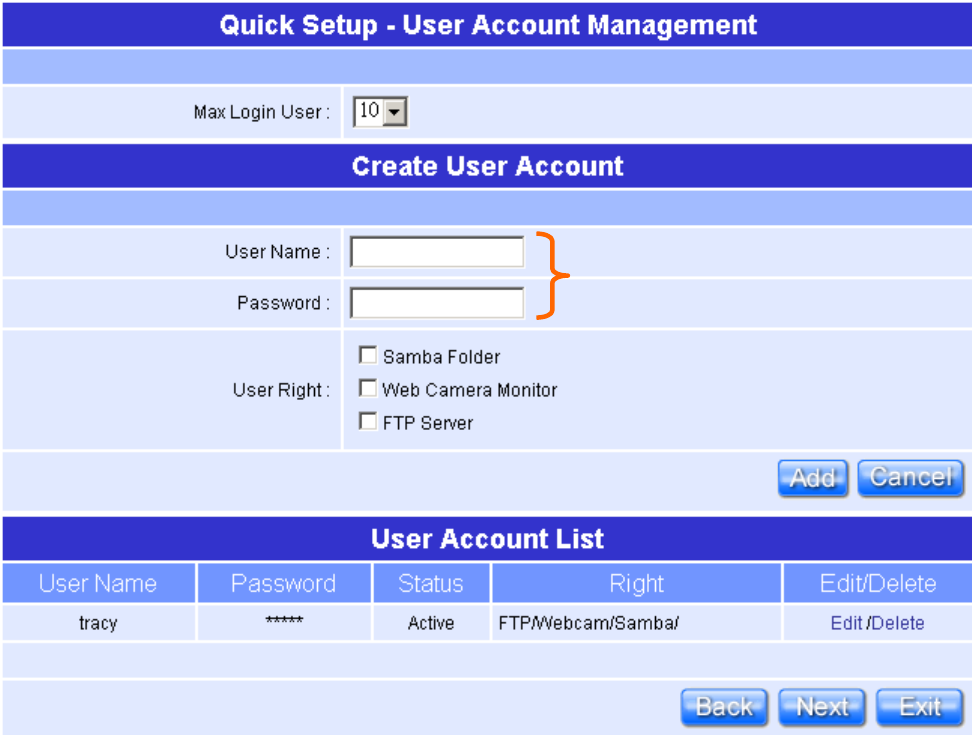Click the 'User Name' column header

[x=99, y=583]
